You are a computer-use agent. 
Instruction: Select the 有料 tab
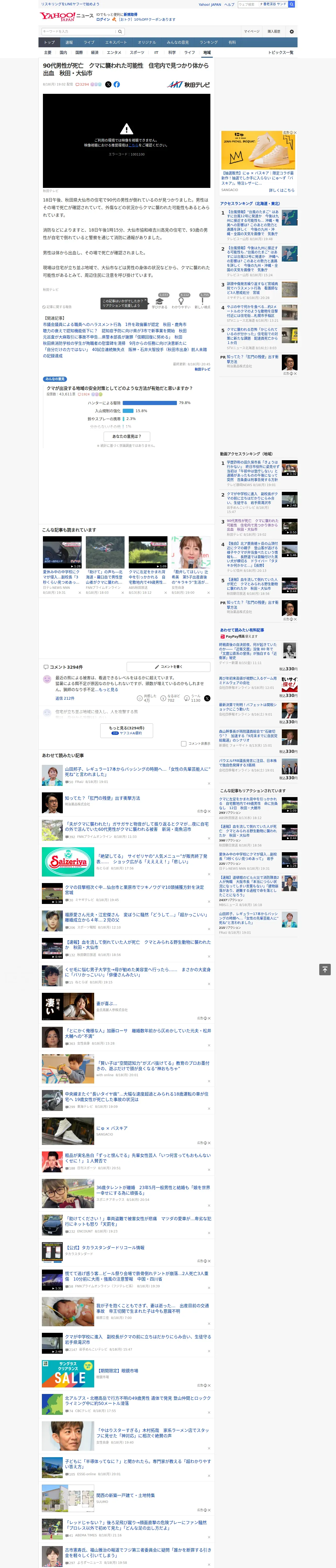232,43
